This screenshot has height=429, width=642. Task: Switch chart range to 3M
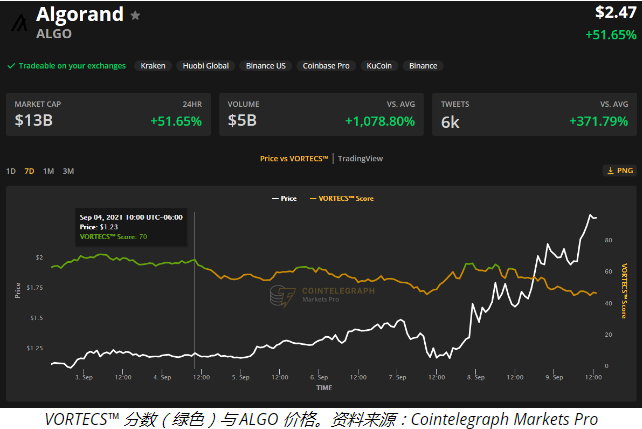click(x=68, y=171)
